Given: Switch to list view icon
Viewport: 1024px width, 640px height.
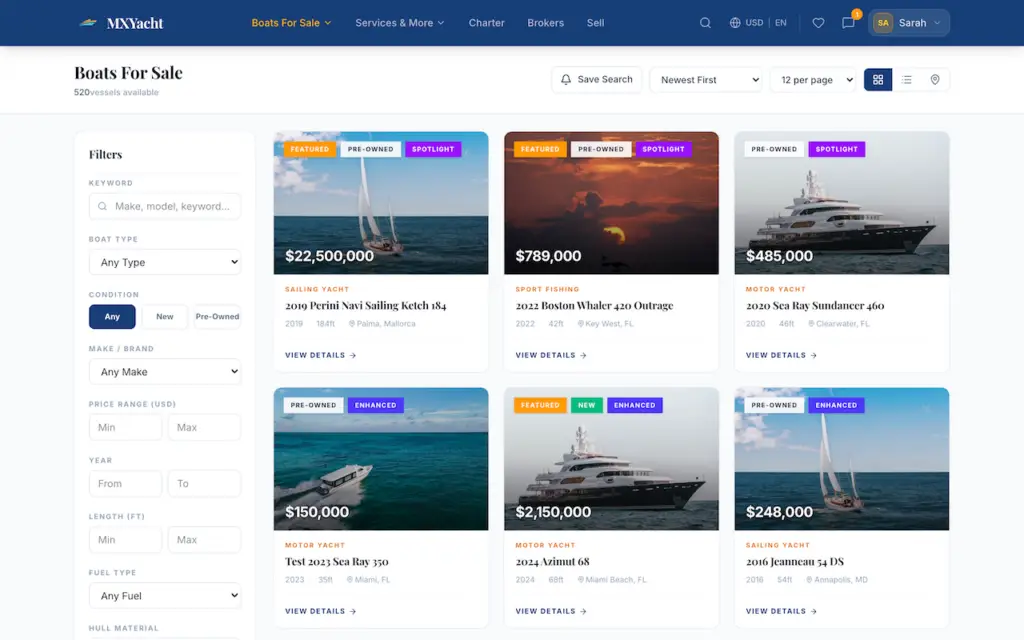Looking at the screenshot, I should pyautogui.click(x=906, y=80).
